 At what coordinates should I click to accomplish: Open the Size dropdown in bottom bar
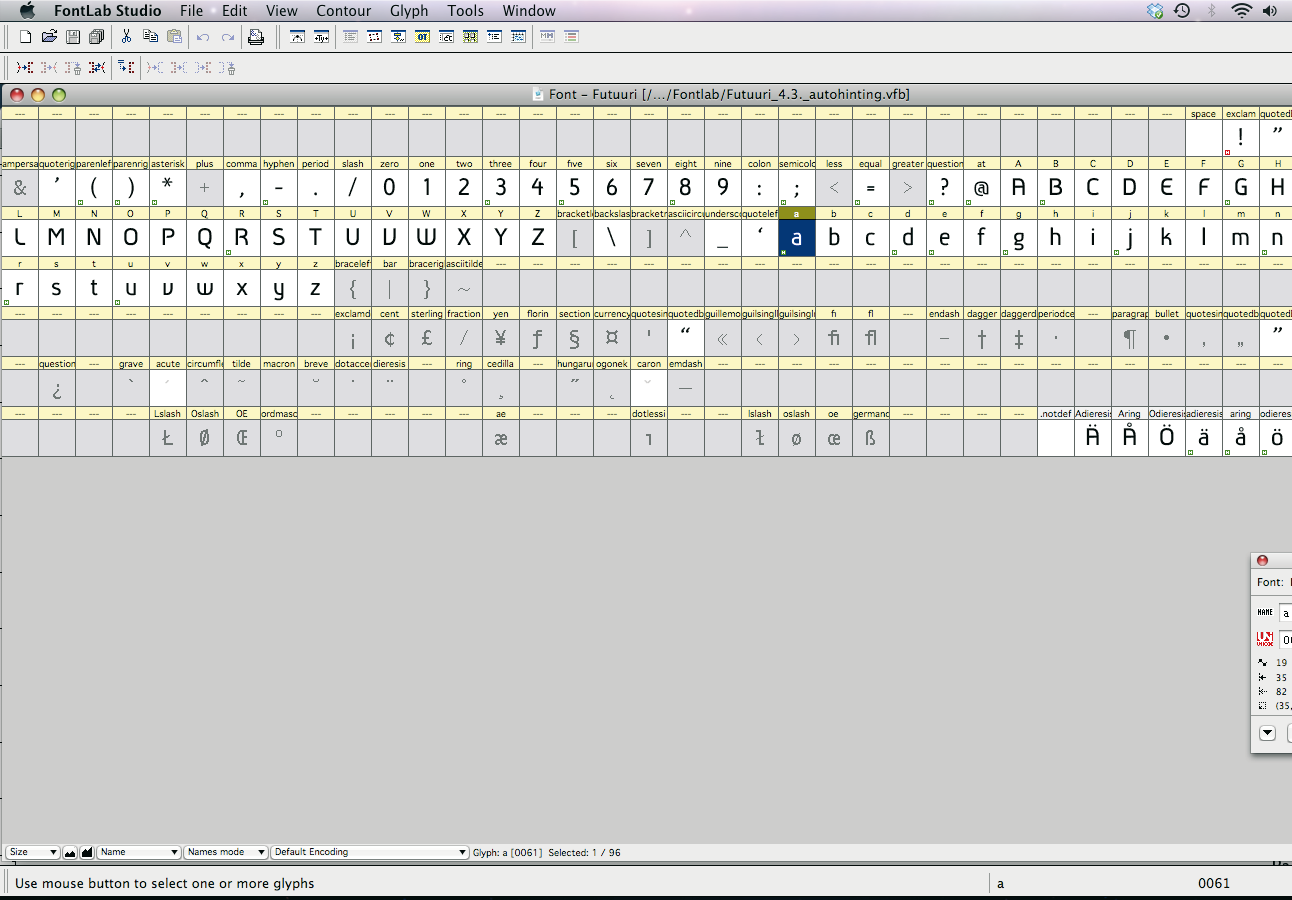coord(33,853)
